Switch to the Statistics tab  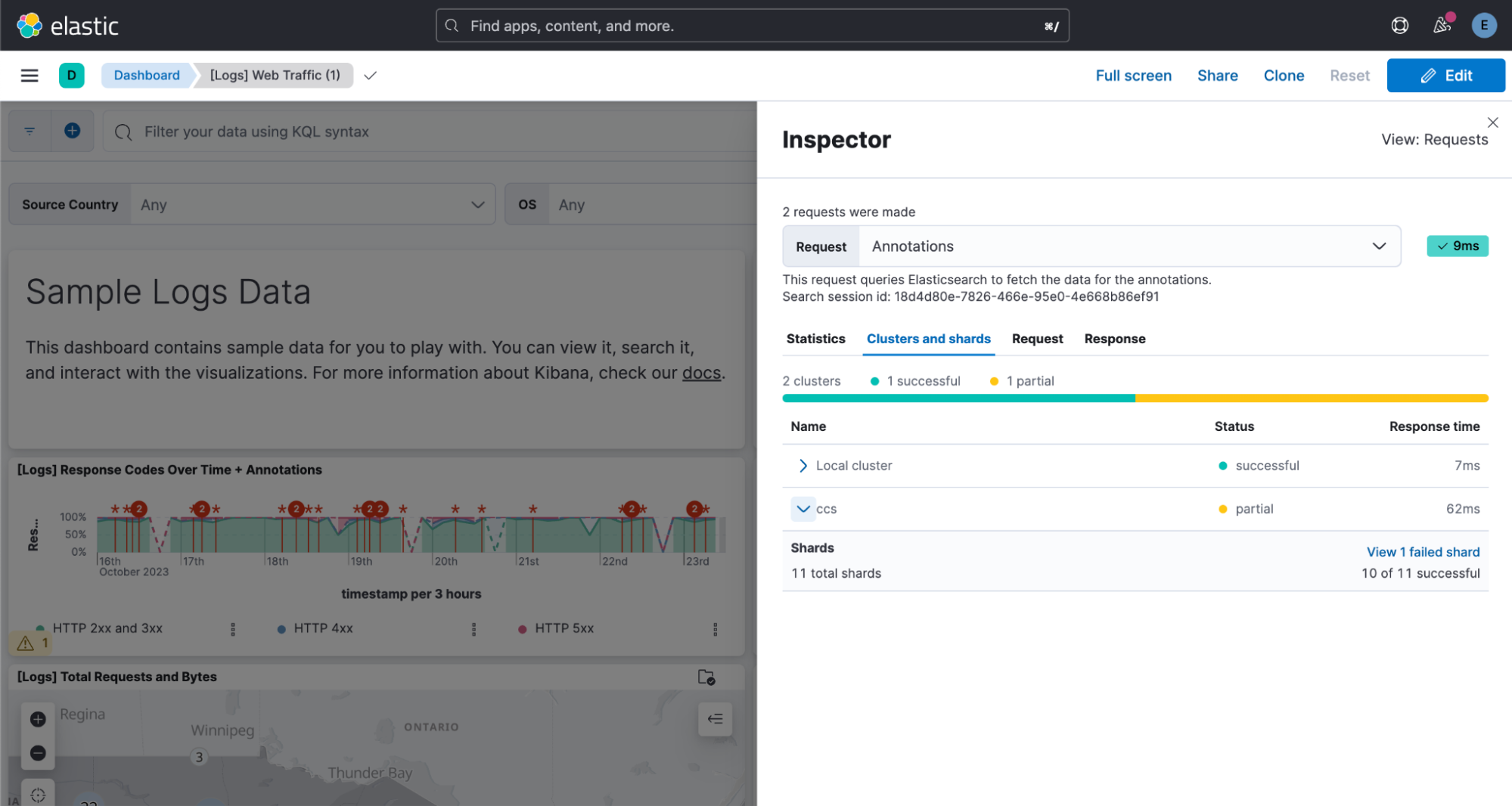[x=815, y=339]
